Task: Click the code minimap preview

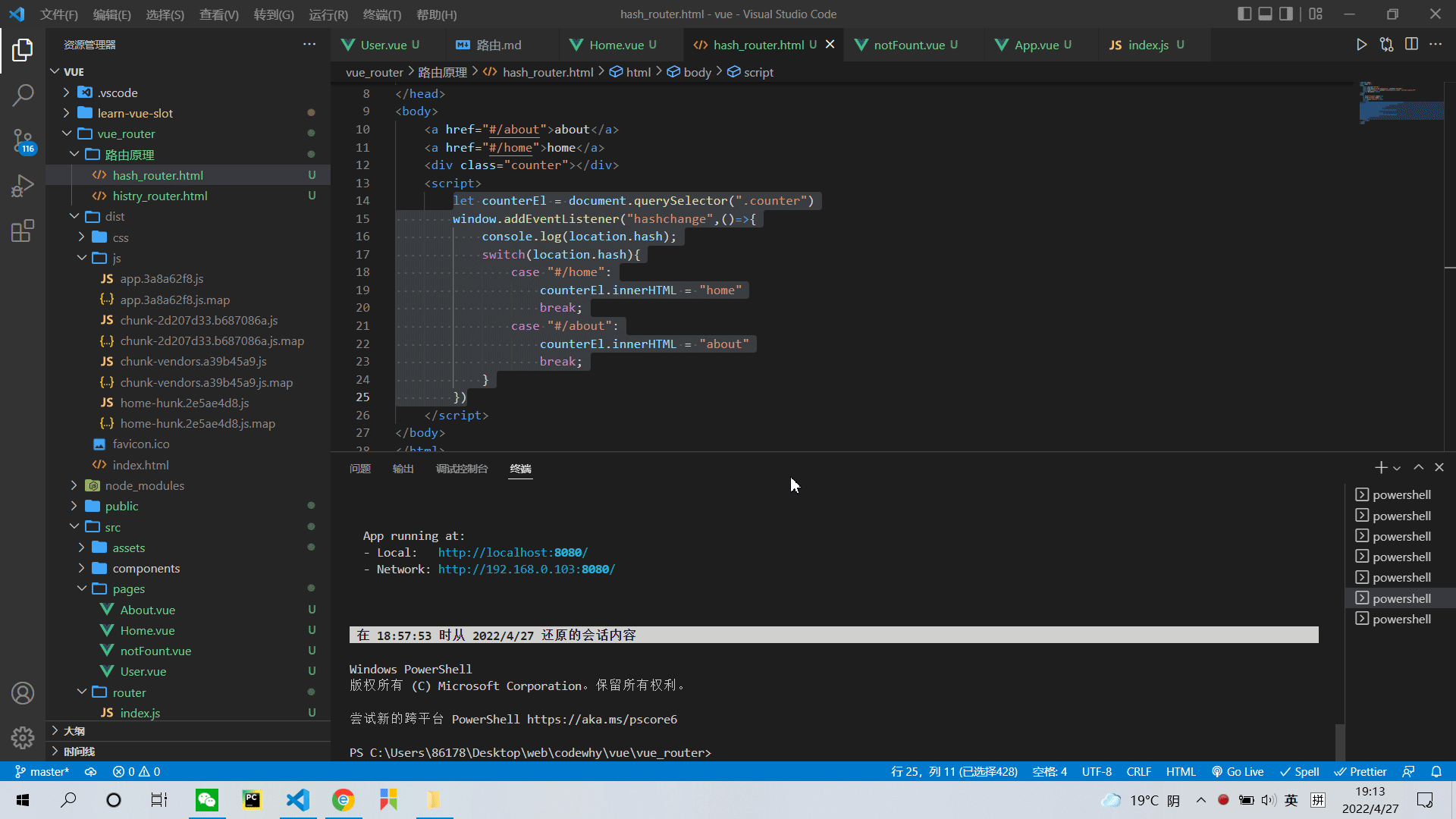Action: pos(1401,102)
